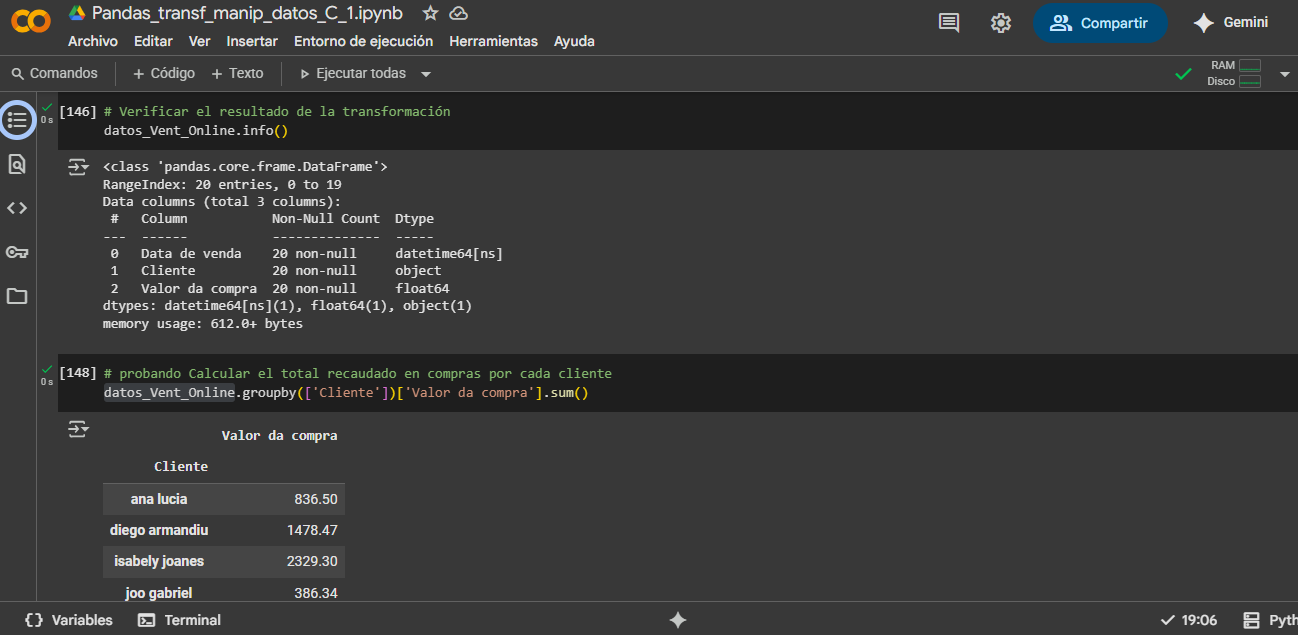The height and width of the screenshot is (635, 1298).
Task: Click the 'memory usage: 612.0+ bytes' output line
Action: [203, 324]
